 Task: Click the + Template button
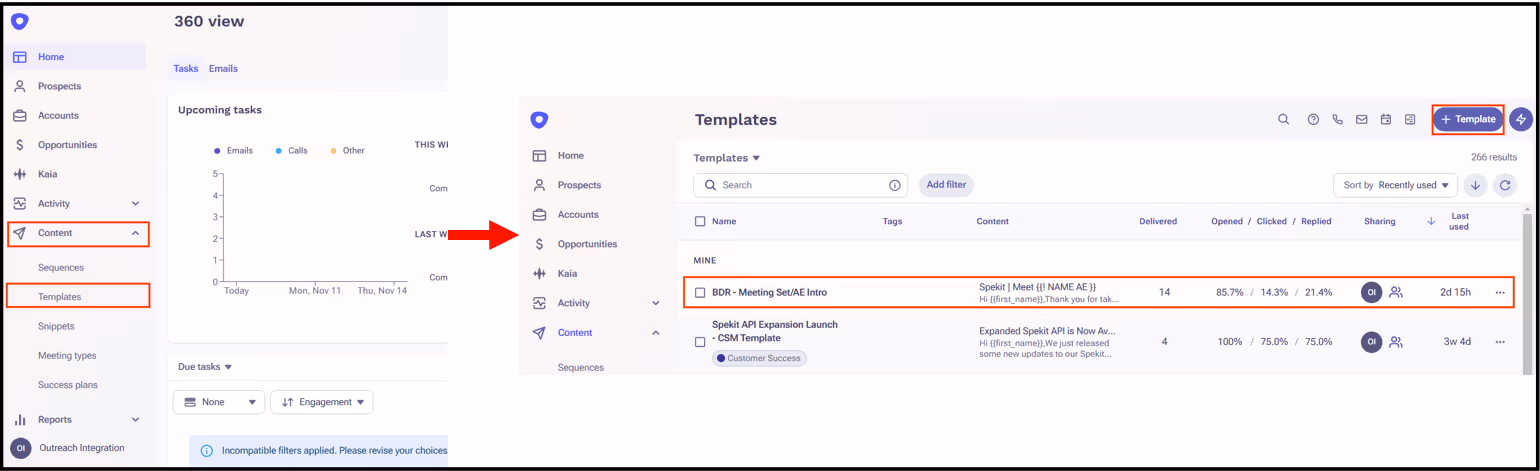pos(1468,119)
